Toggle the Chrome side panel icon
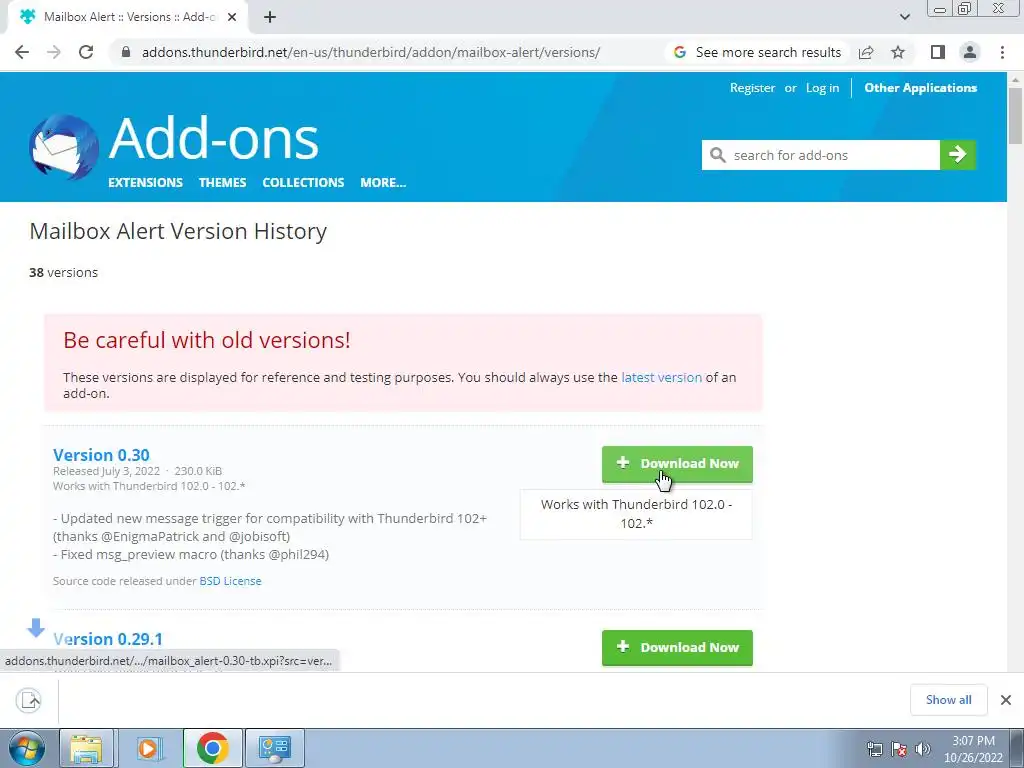 (x=938, y=52)
